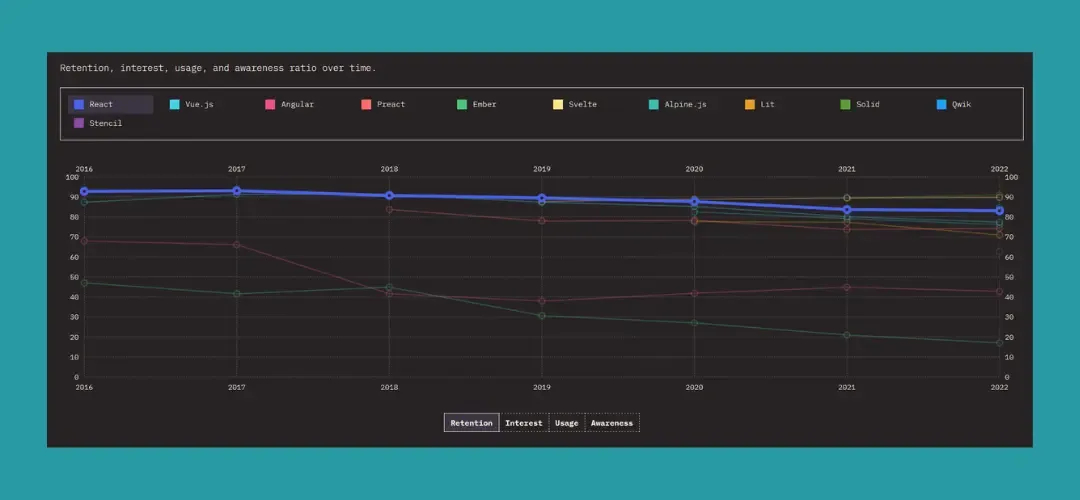Click React's 2016 data point
This screenshot has height=500, width=1080.
pos(84,191)
